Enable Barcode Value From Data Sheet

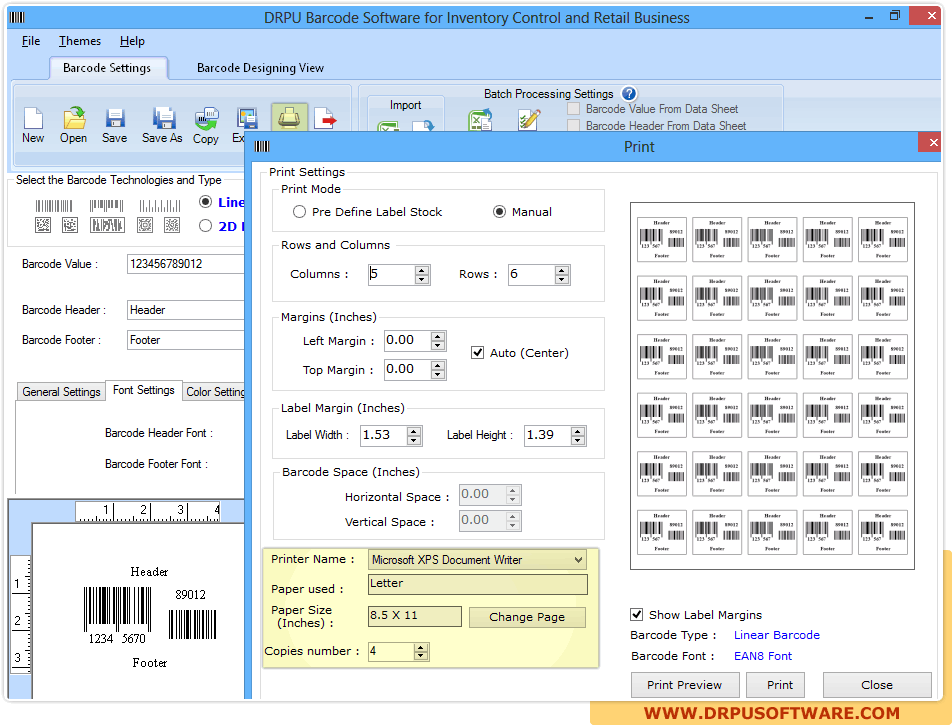(573, 109)
